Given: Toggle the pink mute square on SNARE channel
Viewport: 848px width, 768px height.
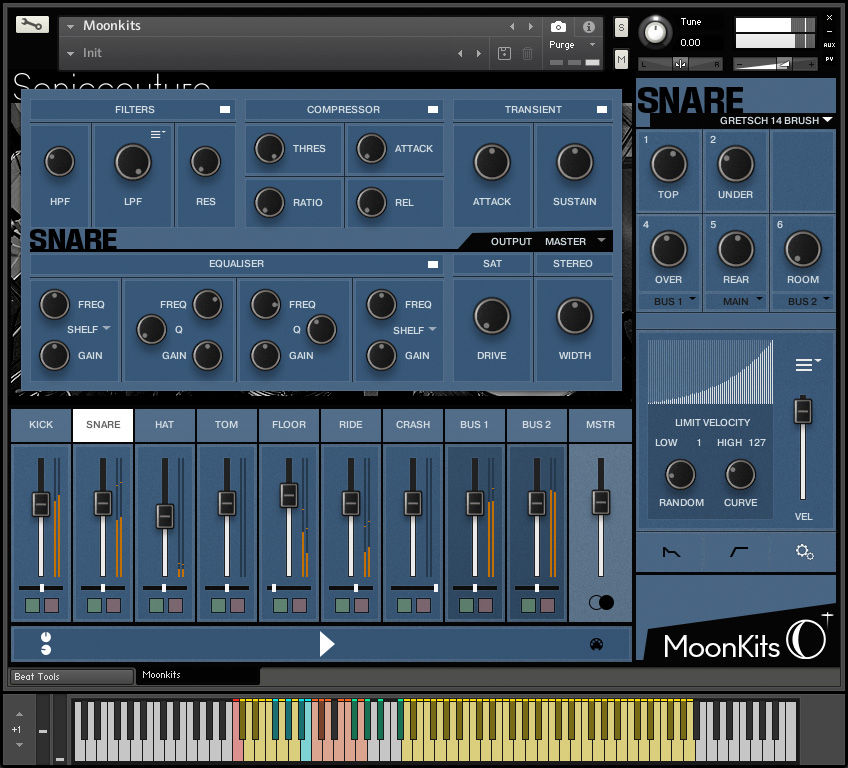Looking at the screenshot, I should [114, 605].
